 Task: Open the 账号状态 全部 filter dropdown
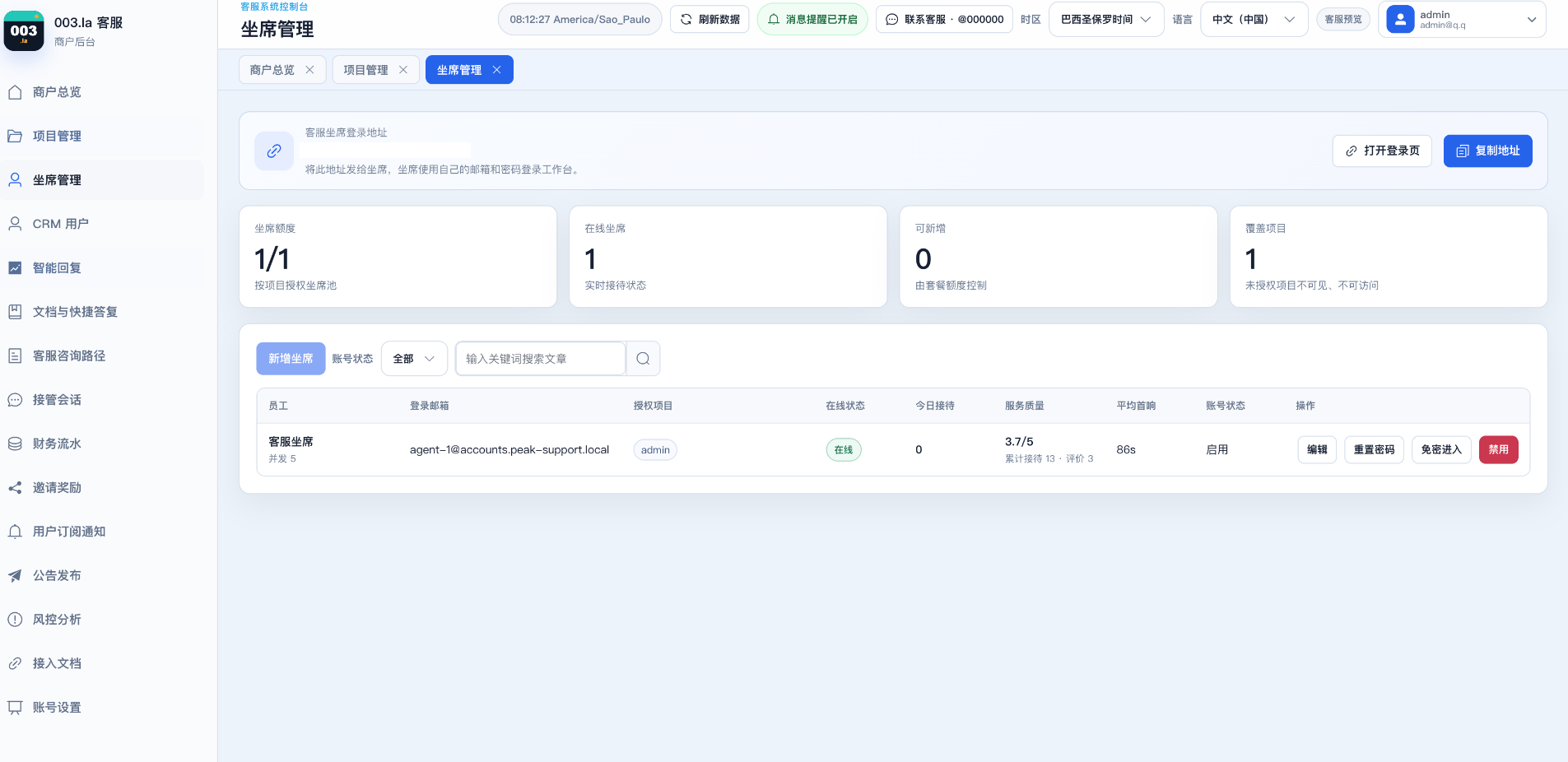pyautogui.click(x=414, y=359)
